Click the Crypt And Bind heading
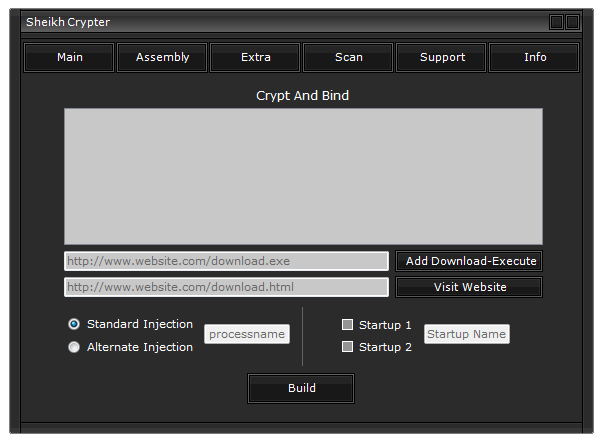 click(x=302, y=96)
